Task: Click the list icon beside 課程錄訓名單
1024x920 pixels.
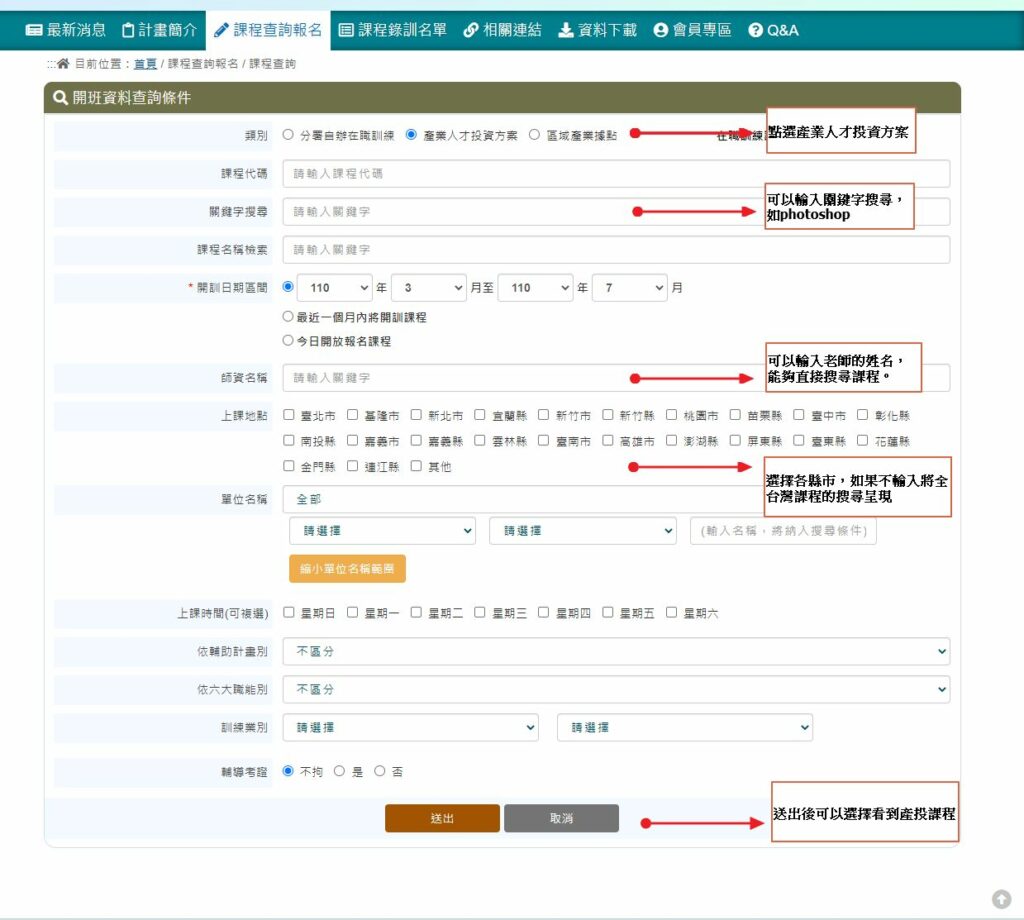Action: point(346,30)
